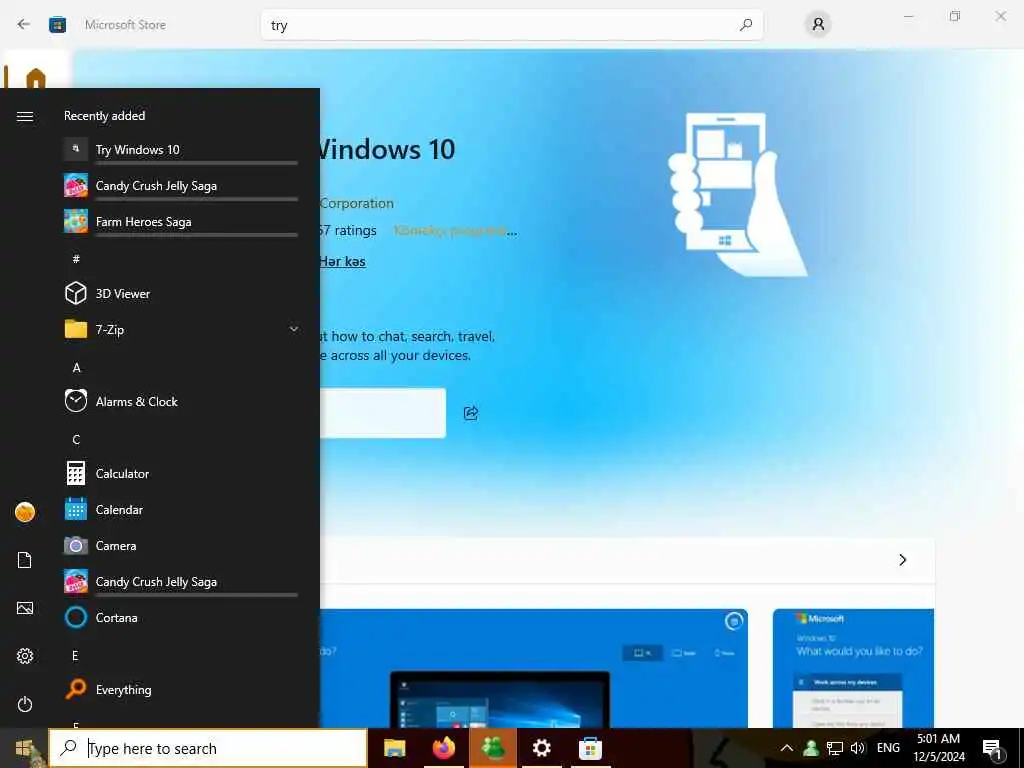Open 3D Viewer app
1024x768 pixels.
coord(181,293)
